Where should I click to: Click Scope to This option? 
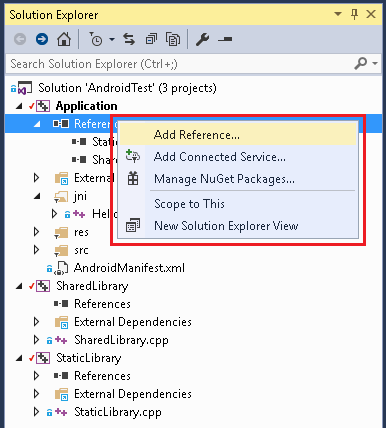(189, 204)
